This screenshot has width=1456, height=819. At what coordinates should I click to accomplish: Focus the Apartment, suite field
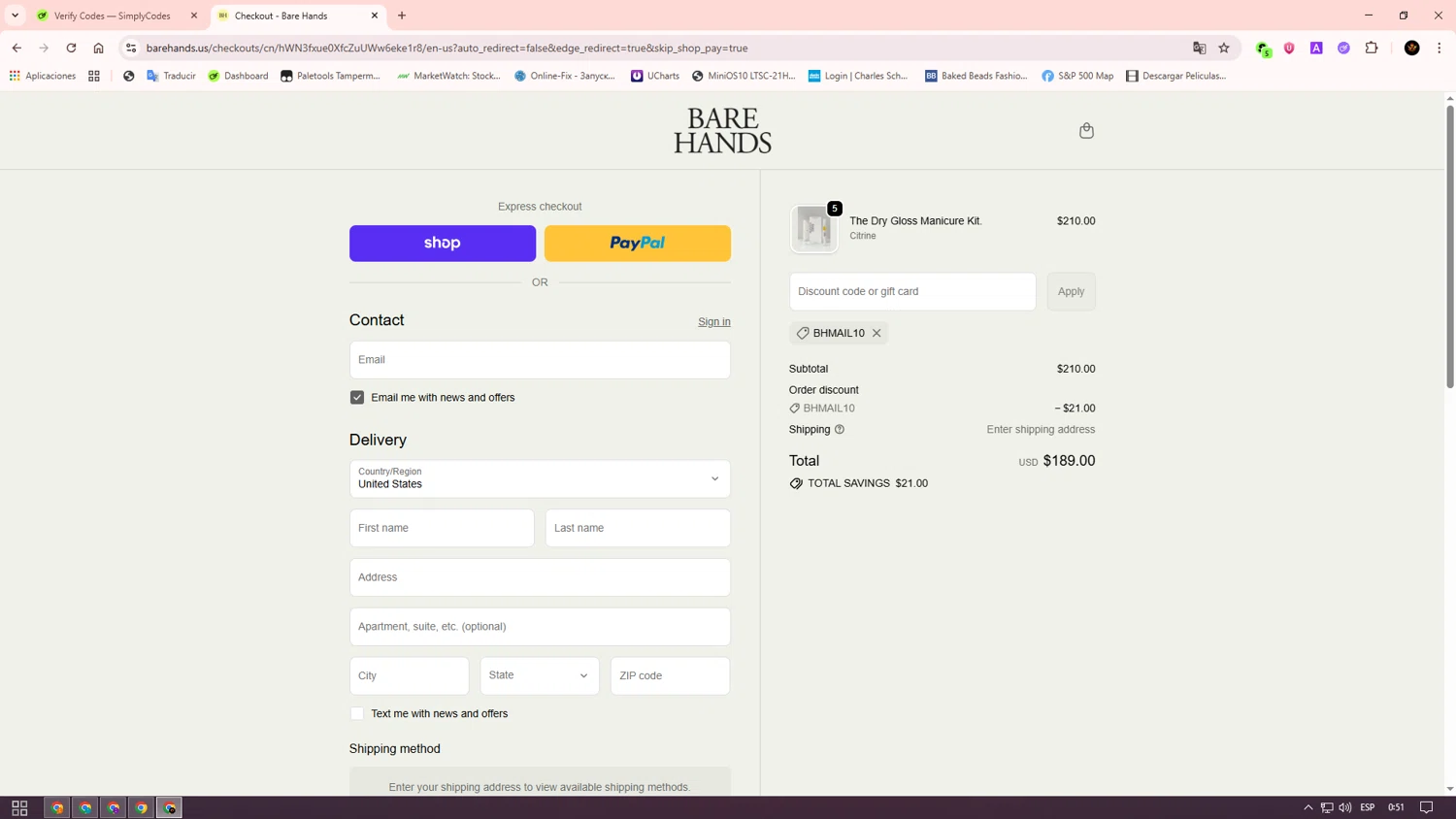tap(540, 627)
